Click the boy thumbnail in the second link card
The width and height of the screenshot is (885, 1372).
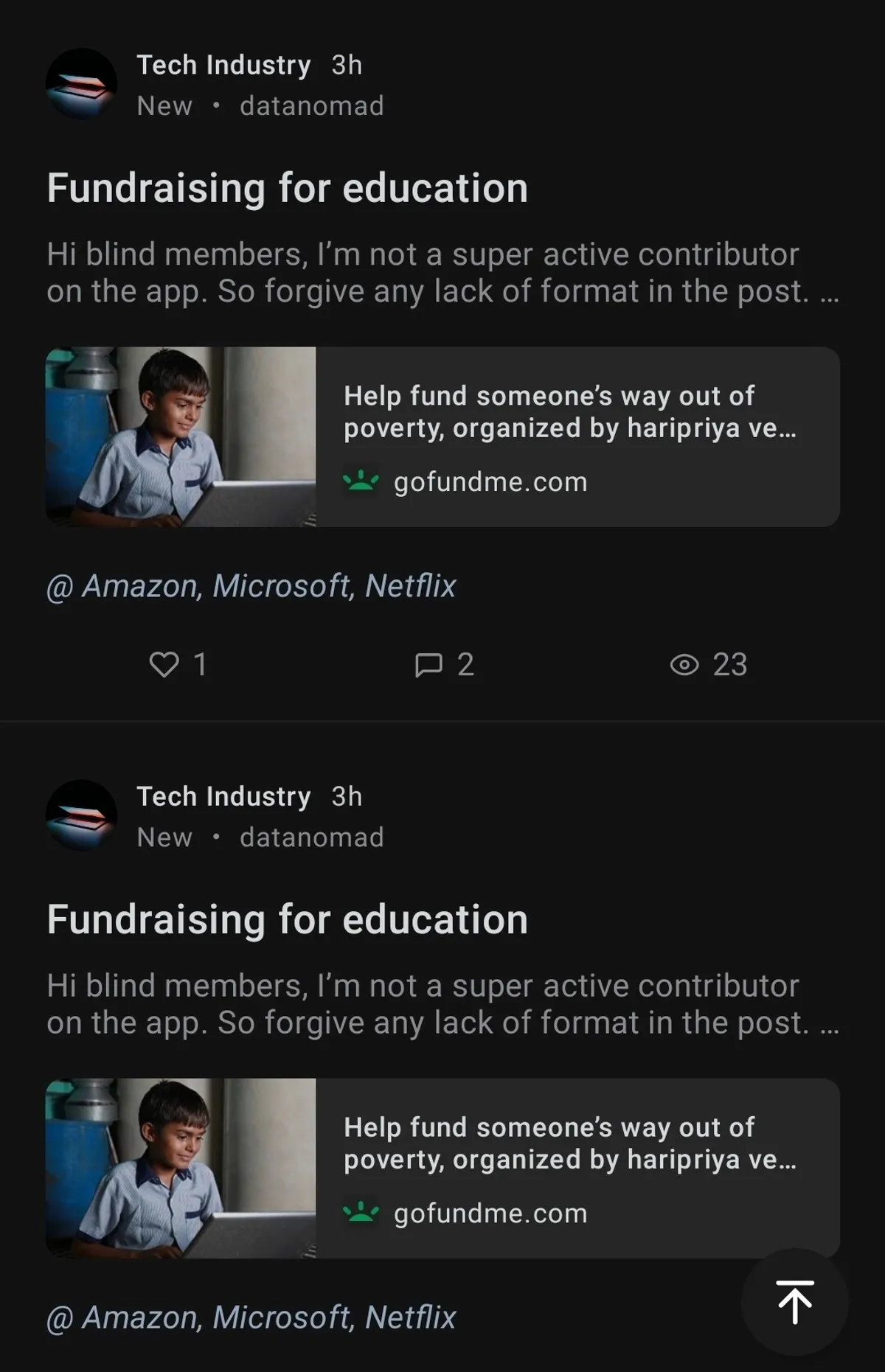coord(181,1168)
